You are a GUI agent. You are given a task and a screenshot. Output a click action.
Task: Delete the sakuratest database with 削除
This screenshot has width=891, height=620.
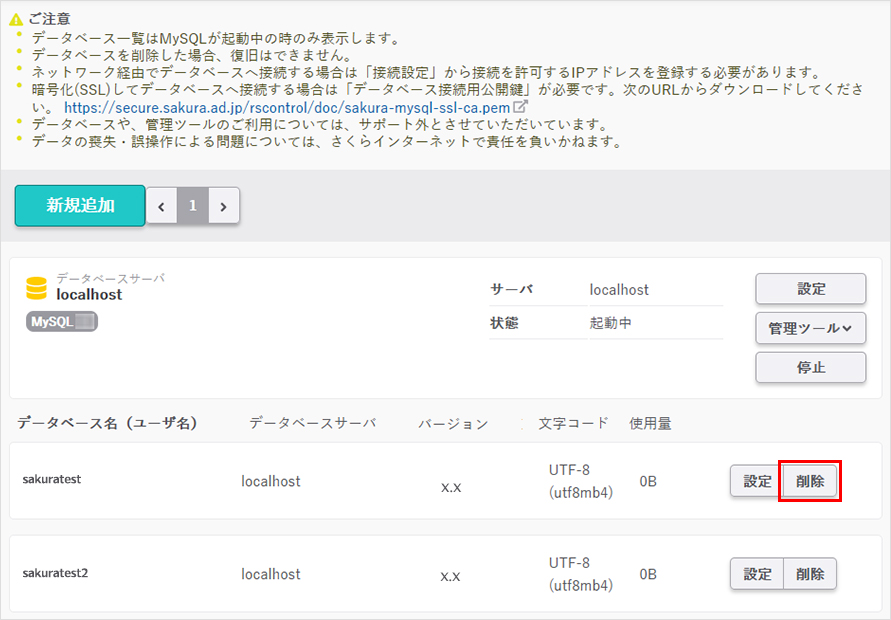pos(810,481)
